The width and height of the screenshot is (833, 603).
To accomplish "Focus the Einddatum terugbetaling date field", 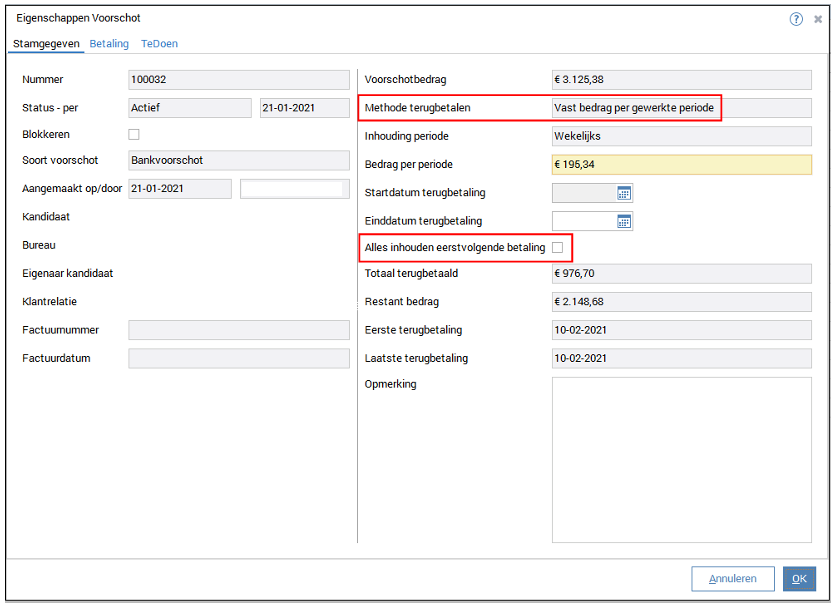I will tap(583, 221).
